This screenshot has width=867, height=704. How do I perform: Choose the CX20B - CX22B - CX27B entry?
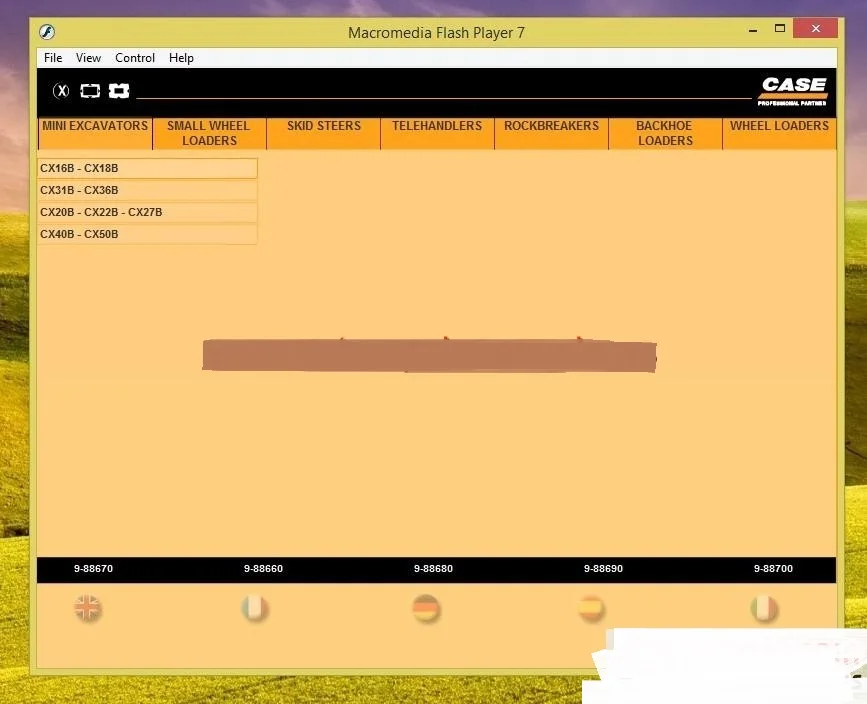147,212
